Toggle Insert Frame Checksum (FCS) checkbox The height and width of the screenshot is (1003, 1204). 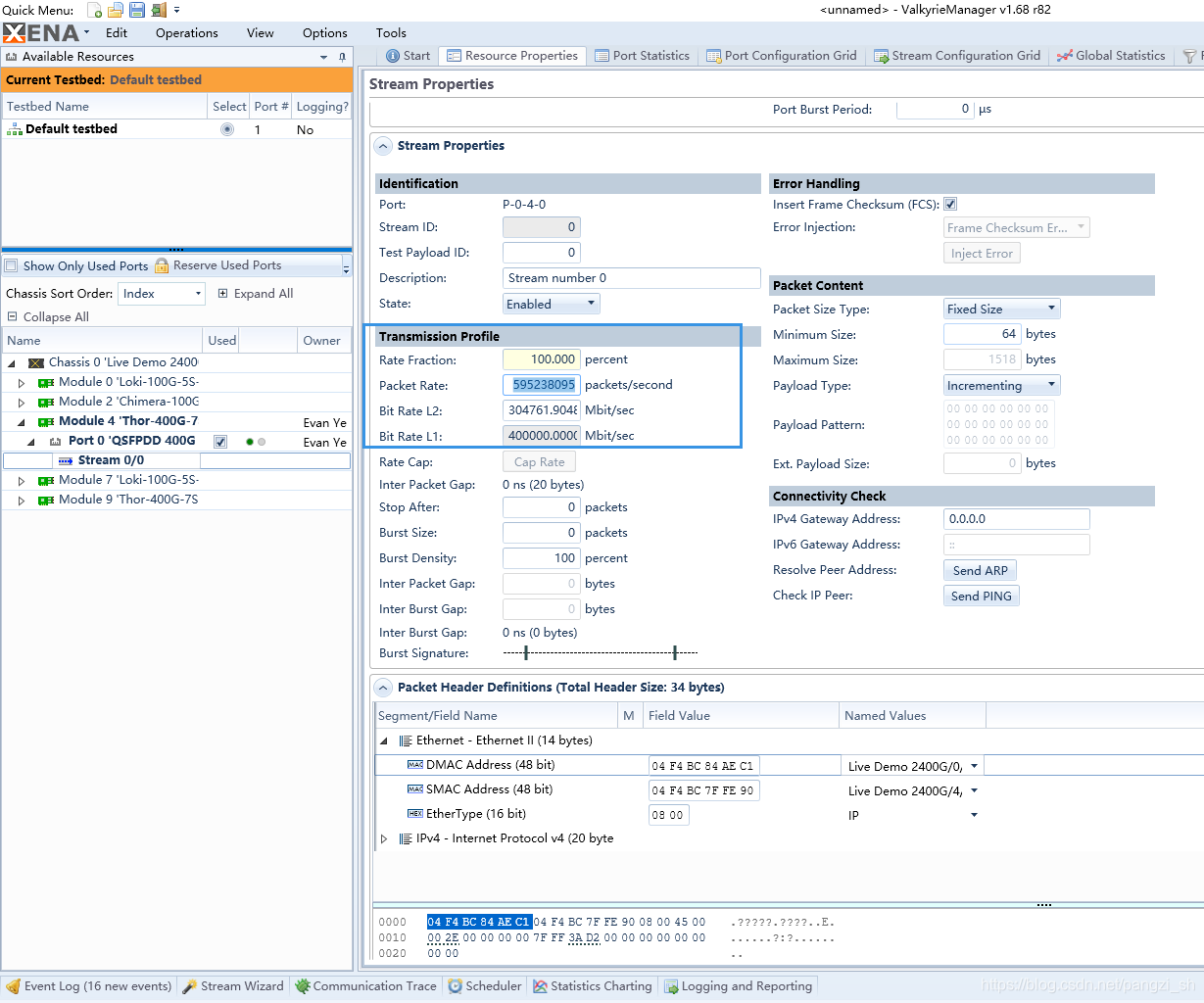pos(950,205)
